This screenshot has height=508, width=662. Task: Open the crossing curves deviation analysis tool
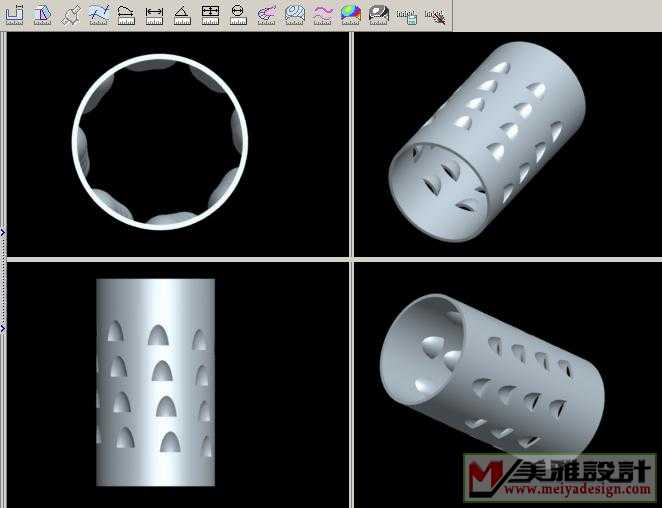click(x=98, y=15)
